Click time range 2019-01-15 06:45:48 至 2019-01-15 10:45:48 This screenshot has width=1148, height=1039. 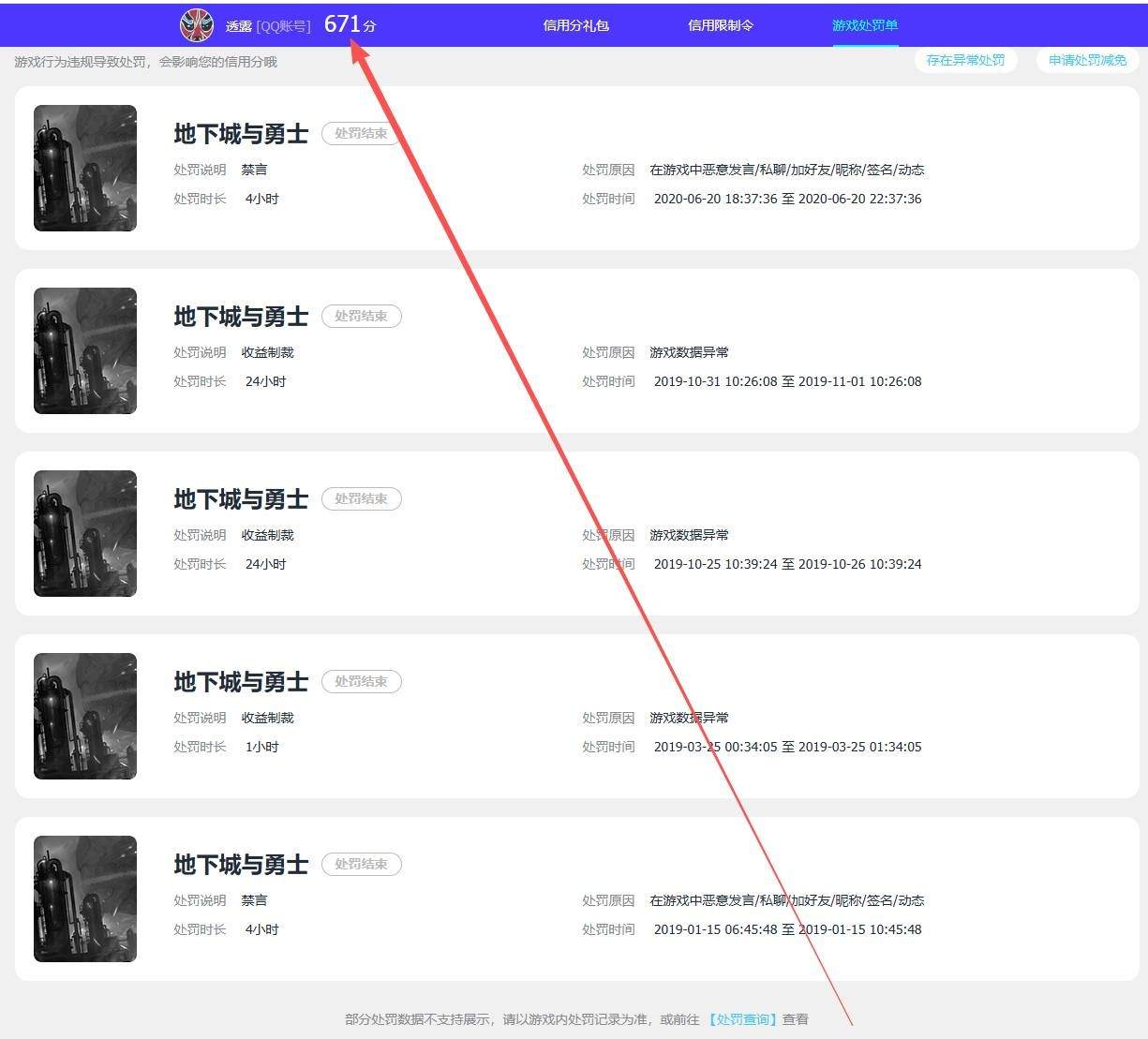click(787, 929)
